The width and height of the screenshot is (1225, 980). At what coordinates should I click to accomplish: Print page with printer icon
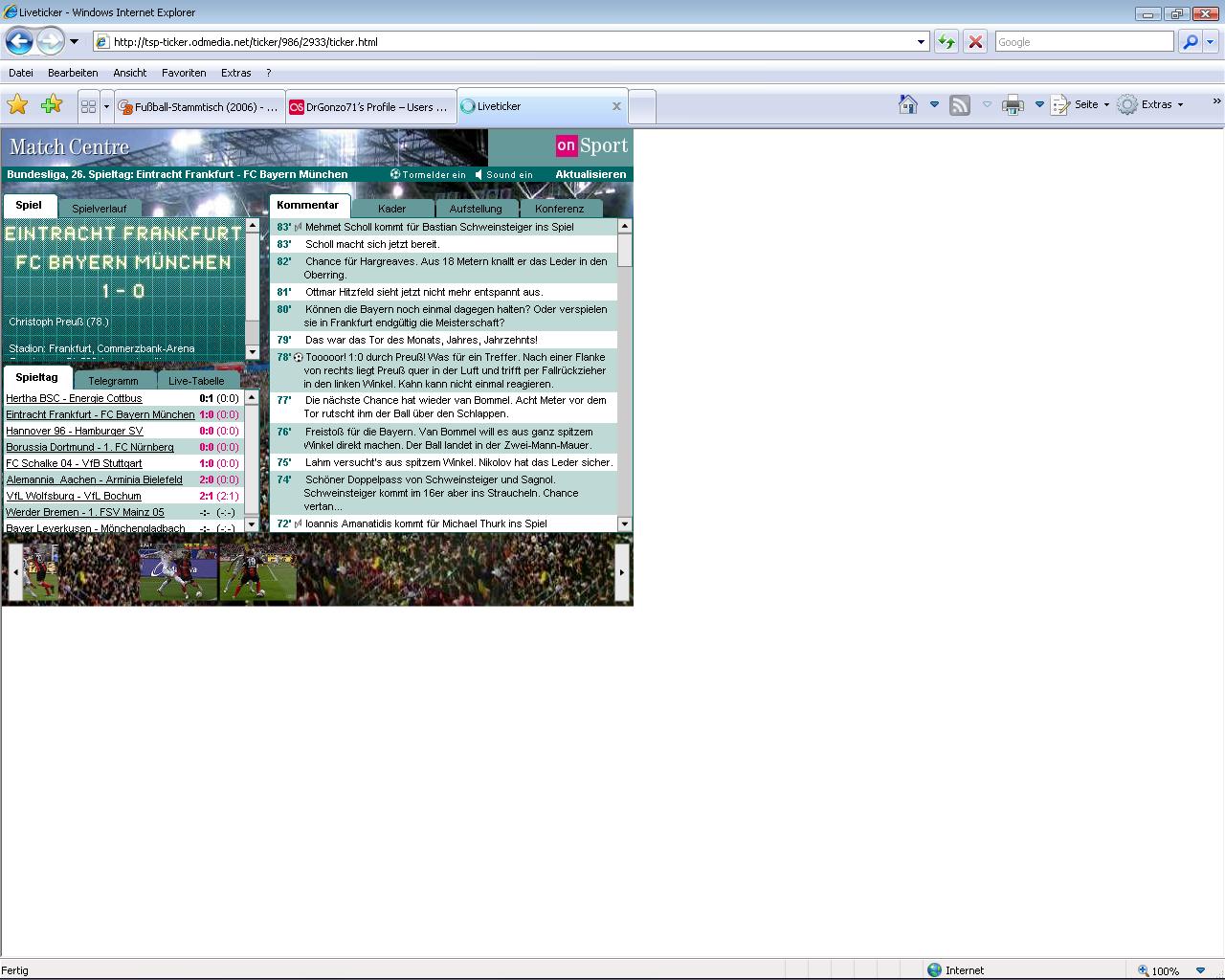(1013, 105)
